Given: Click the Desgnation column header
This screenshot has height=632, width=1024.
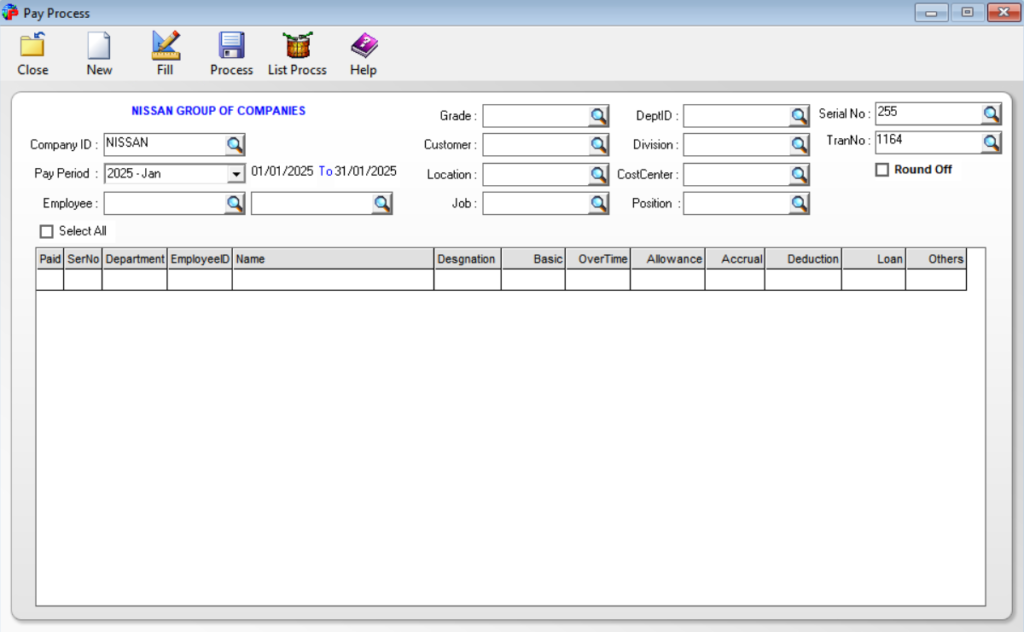Looking at the screenshot, I should pyautogui.click(x=468, y=259).
